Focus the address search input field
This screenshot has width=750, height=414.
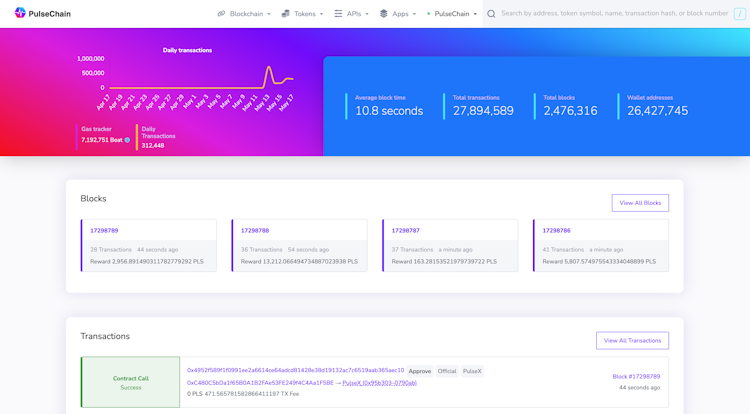tap(615, 13)
